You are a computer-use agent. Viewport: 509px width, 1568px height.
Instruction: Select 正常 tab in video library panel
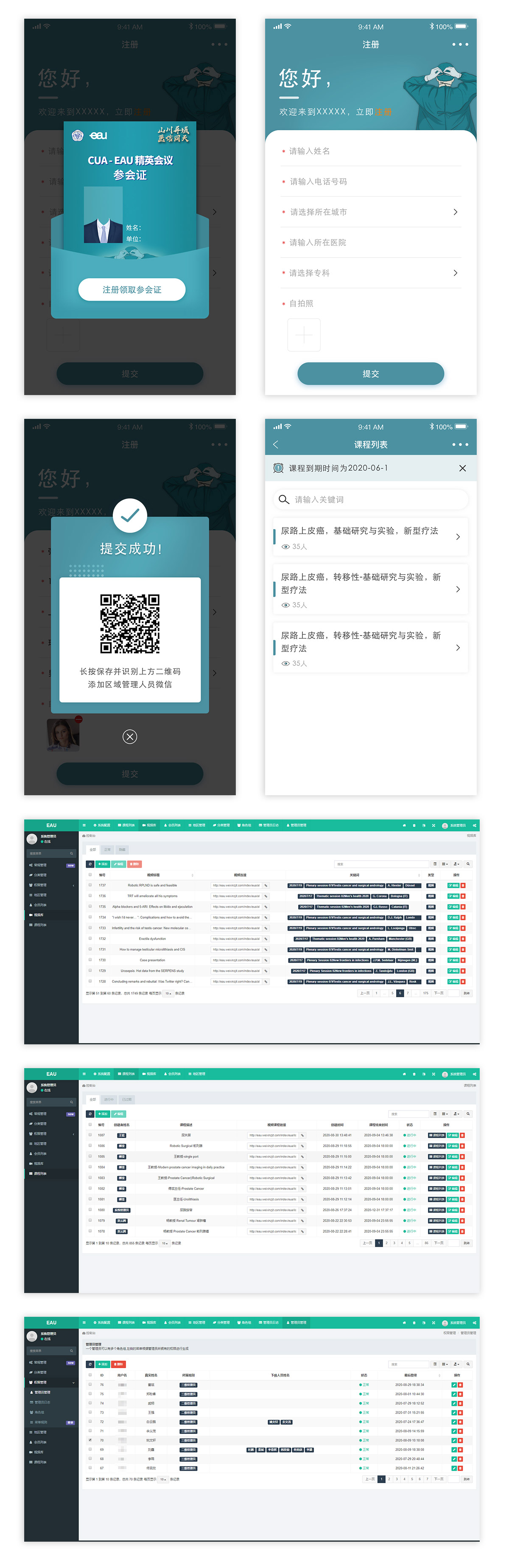[x=107, y=849]
